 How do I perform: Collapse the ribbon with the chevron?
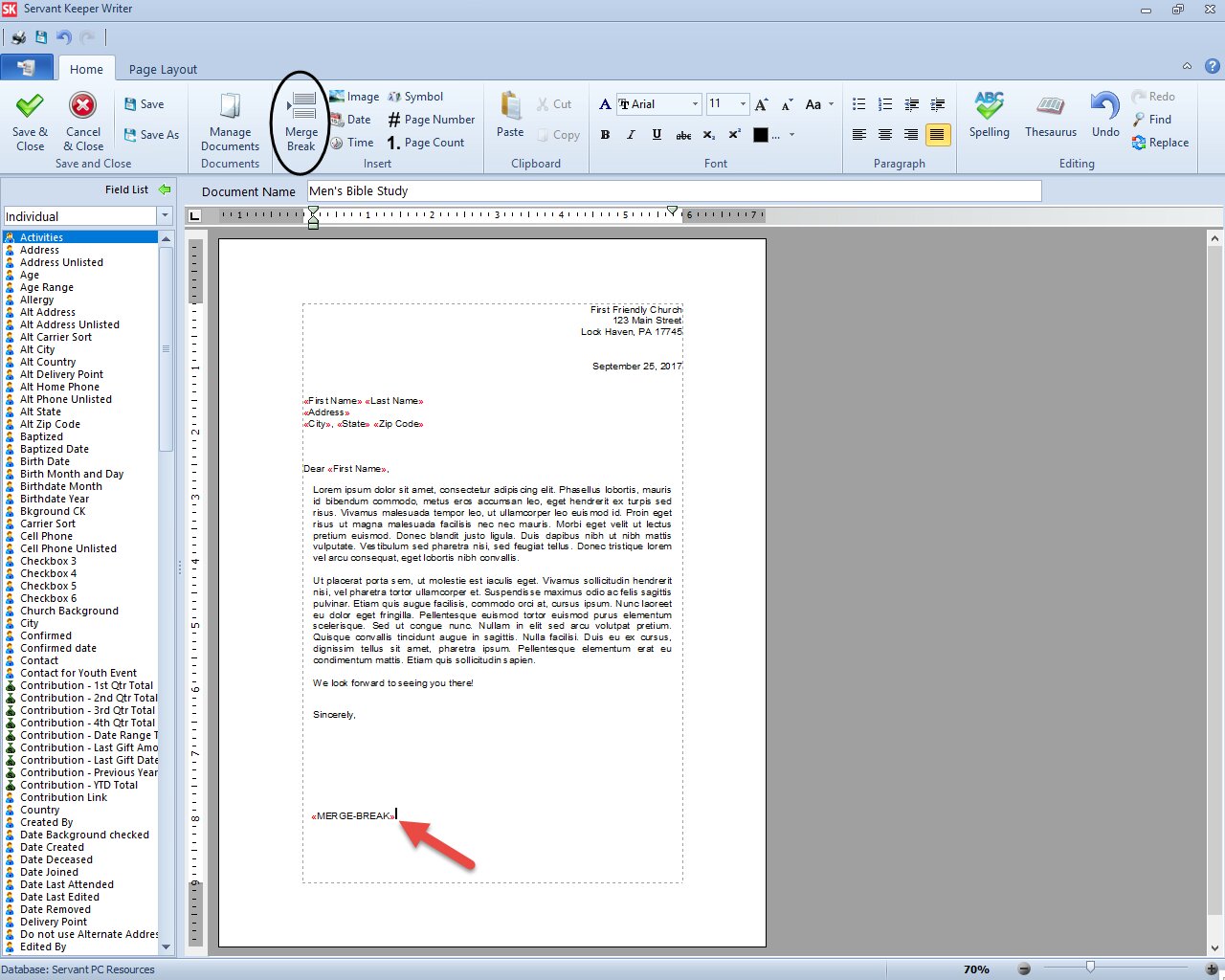pos(1187,66)
